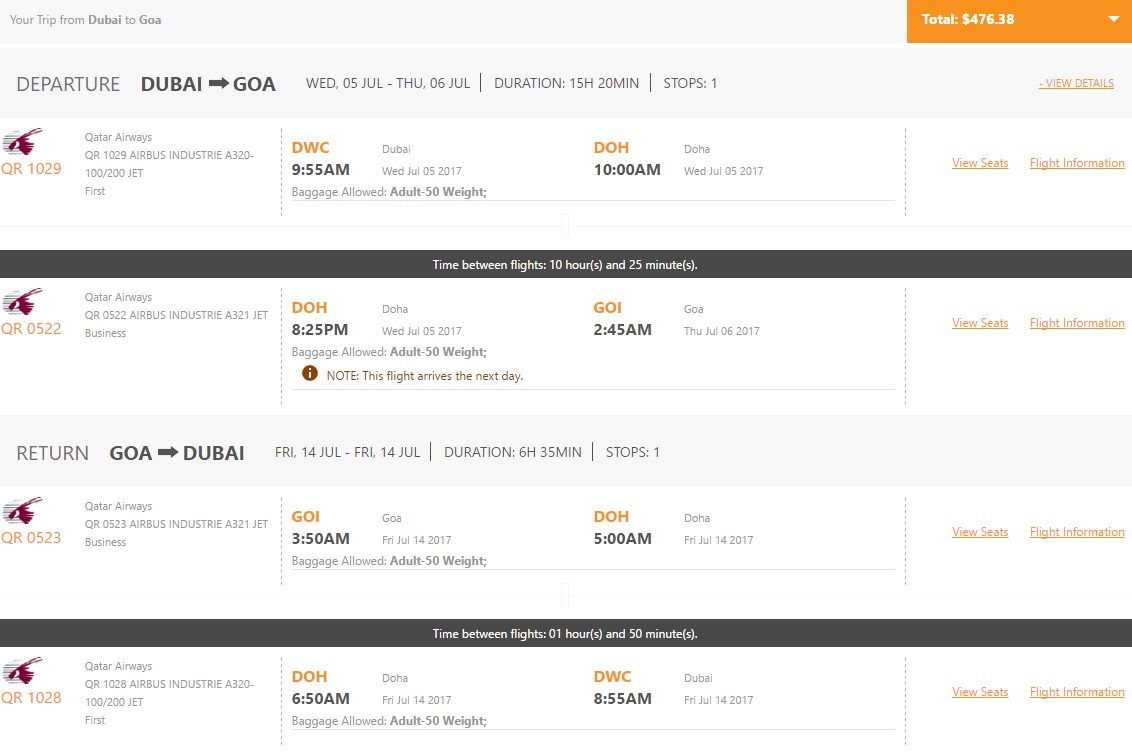Click the DEPARTURE section label

point(68,84)
